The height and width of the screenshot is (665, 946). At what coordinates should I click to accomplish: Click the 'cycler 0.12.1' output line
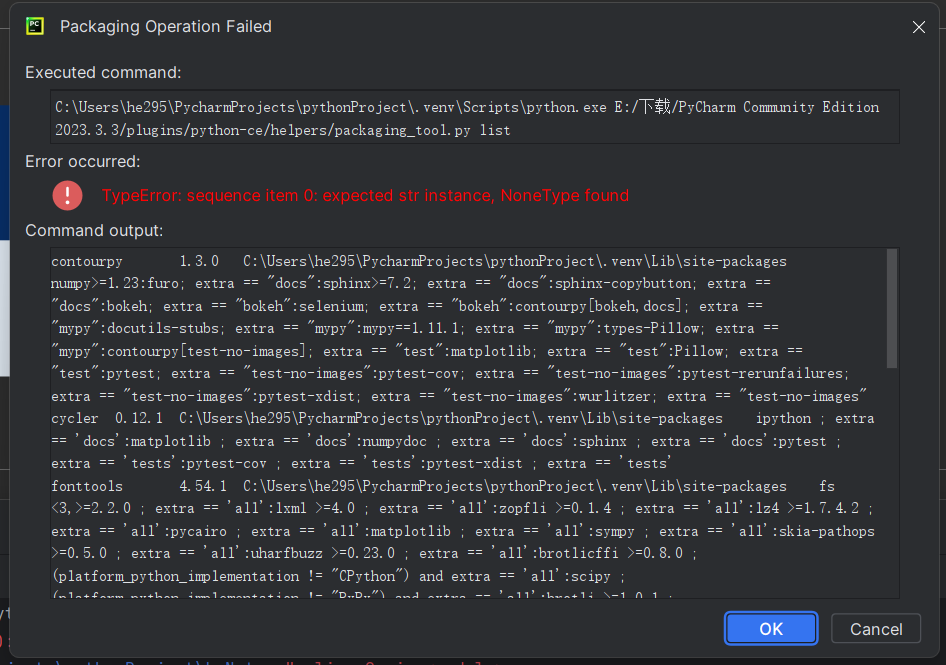(x=463, y=419)
